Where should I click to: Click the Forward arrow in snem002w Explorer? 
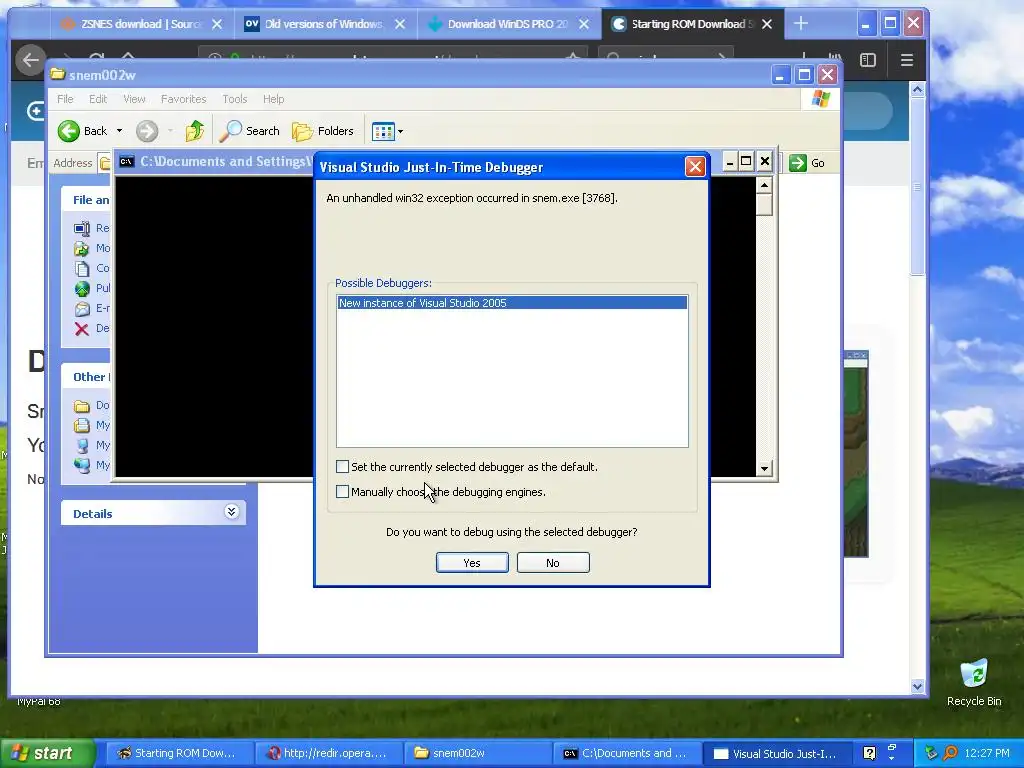click(147, 131)
